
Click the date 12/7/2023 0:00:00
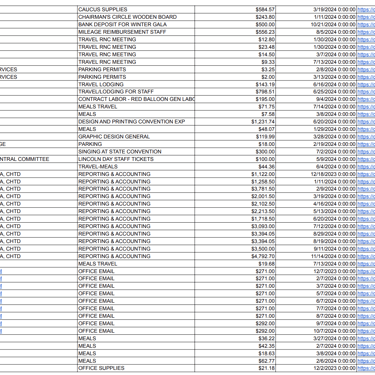pos(335,271)
